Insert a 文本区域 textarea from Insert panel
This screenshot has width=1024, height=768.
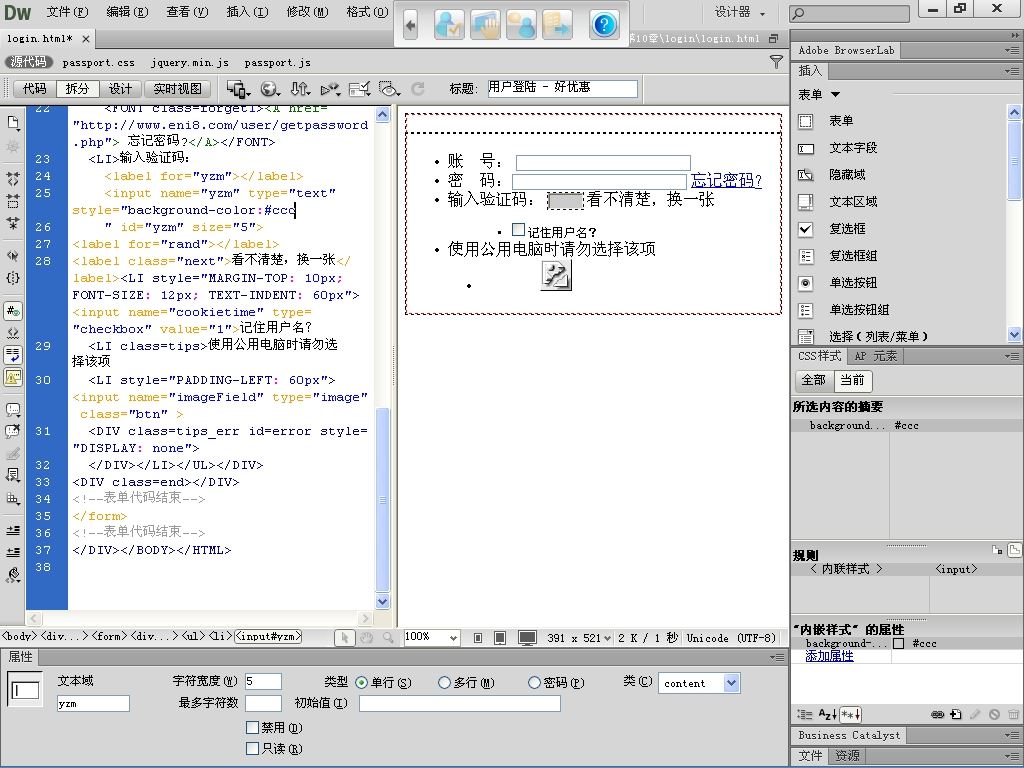(853, 202)
